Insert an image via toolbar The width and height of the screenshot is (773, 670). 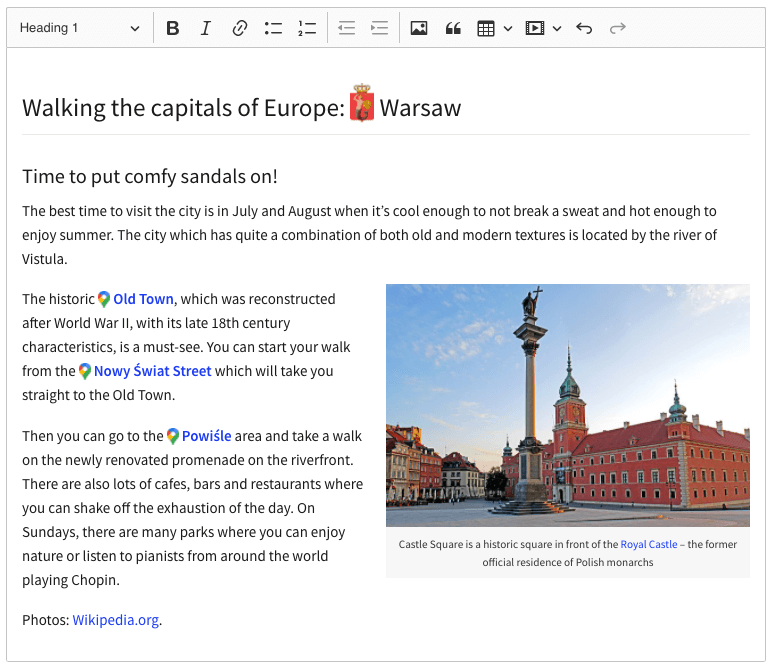(419, 28)
